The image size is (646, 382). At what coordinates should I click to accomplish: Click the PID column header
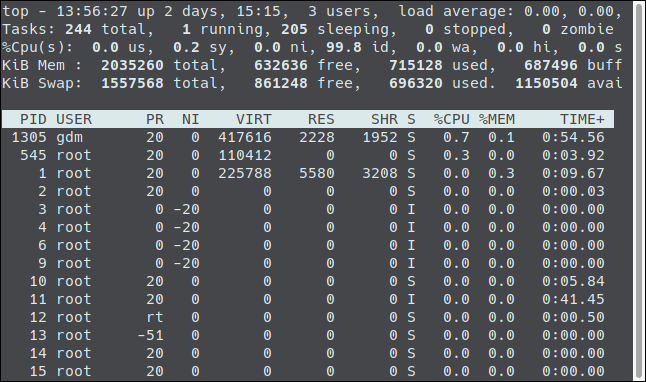point(33,120)
